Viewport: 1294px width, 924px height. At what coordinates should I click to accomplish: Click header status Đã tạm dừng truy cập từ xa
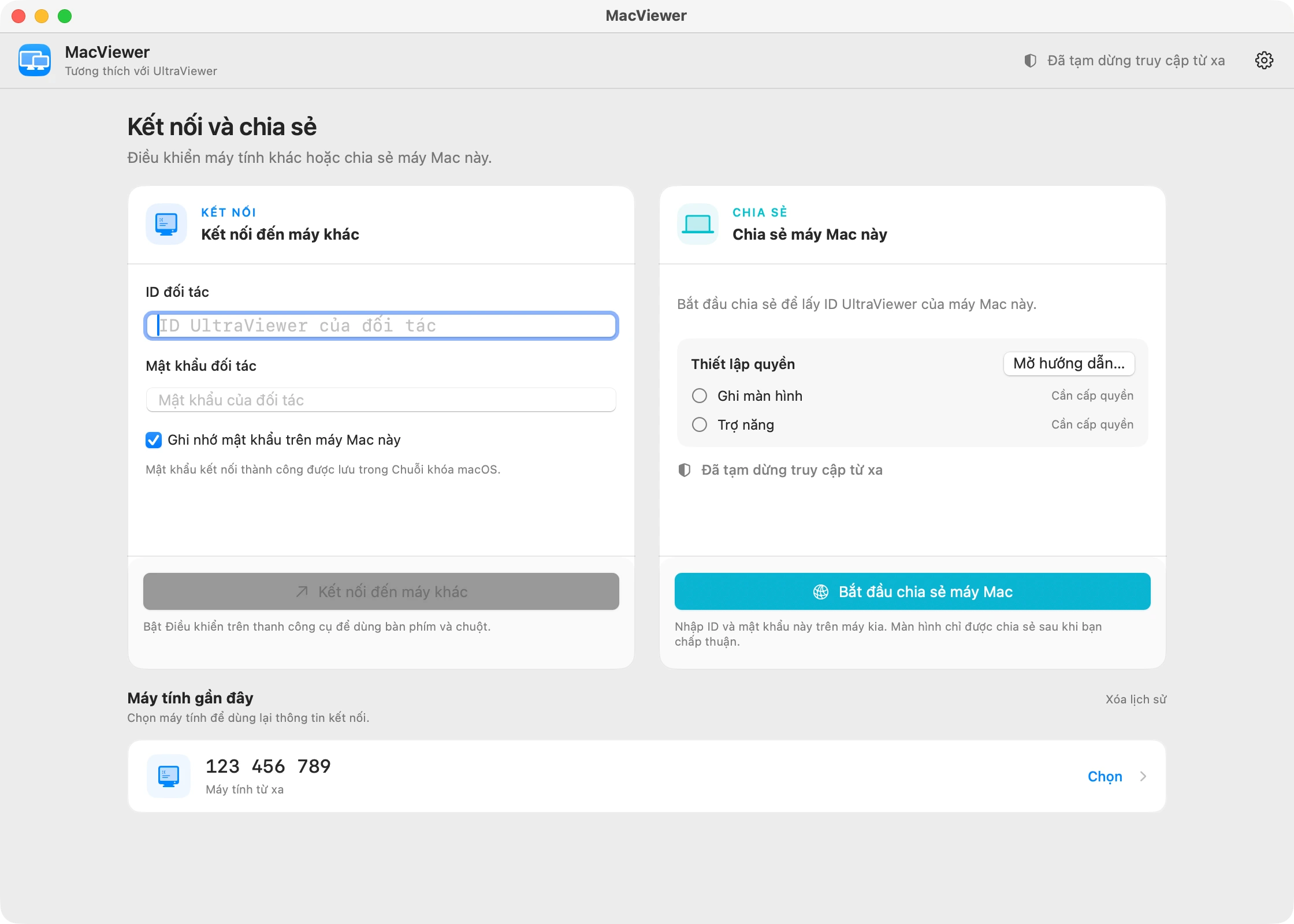(1136, 61)
